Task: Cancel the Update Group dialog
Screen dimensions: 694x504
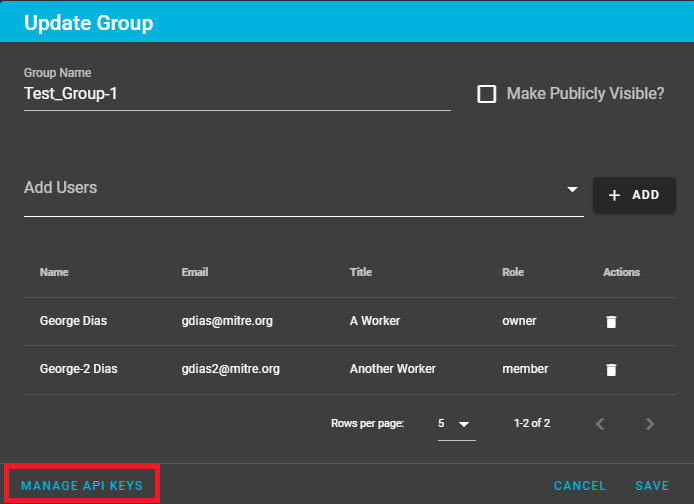Action: pyautogui.click(x=580, y=485)
